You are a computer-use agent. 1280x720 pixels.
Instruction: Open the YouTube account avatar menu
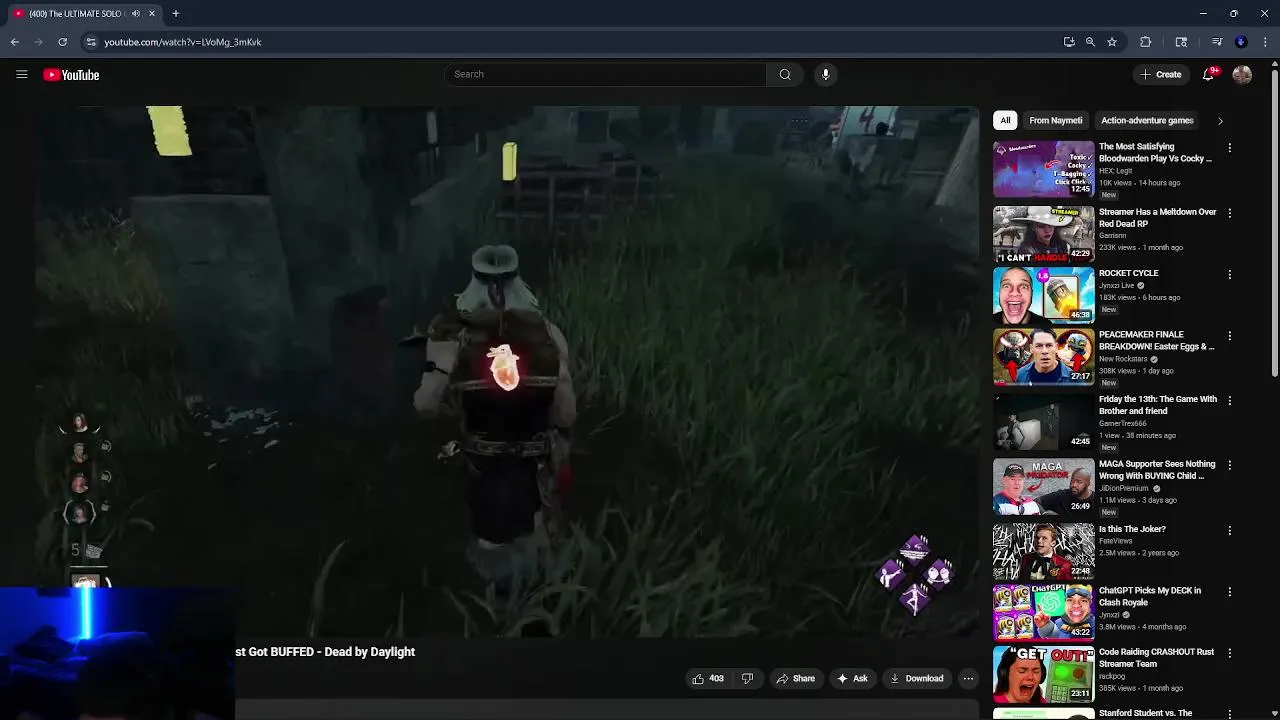pyautogui.click(x=1242, y=74)
